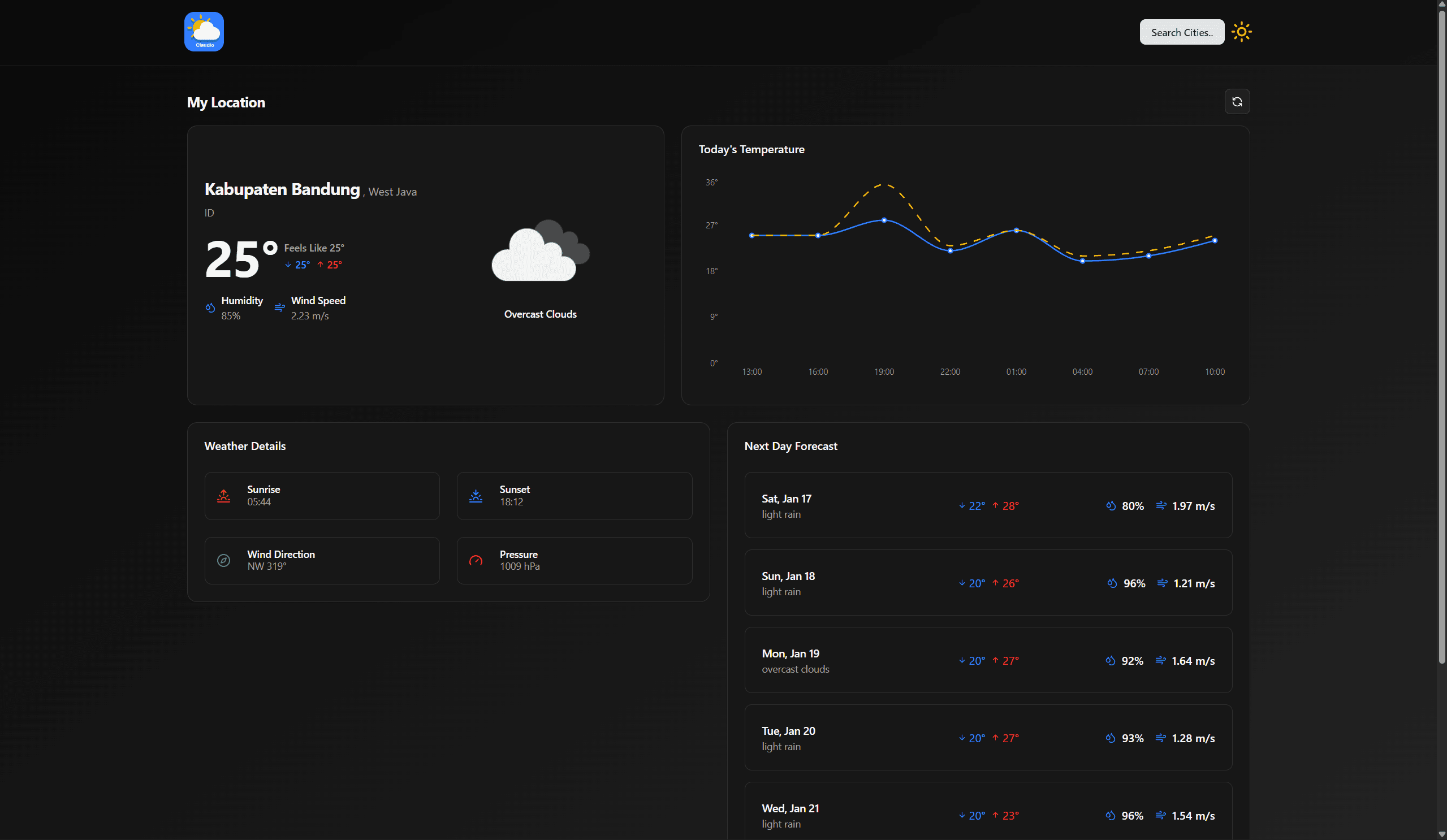Click the humidity icon on Tue, Jan 20 row
This screenshot has width=1447, height=840.
tap(1111, 738)
